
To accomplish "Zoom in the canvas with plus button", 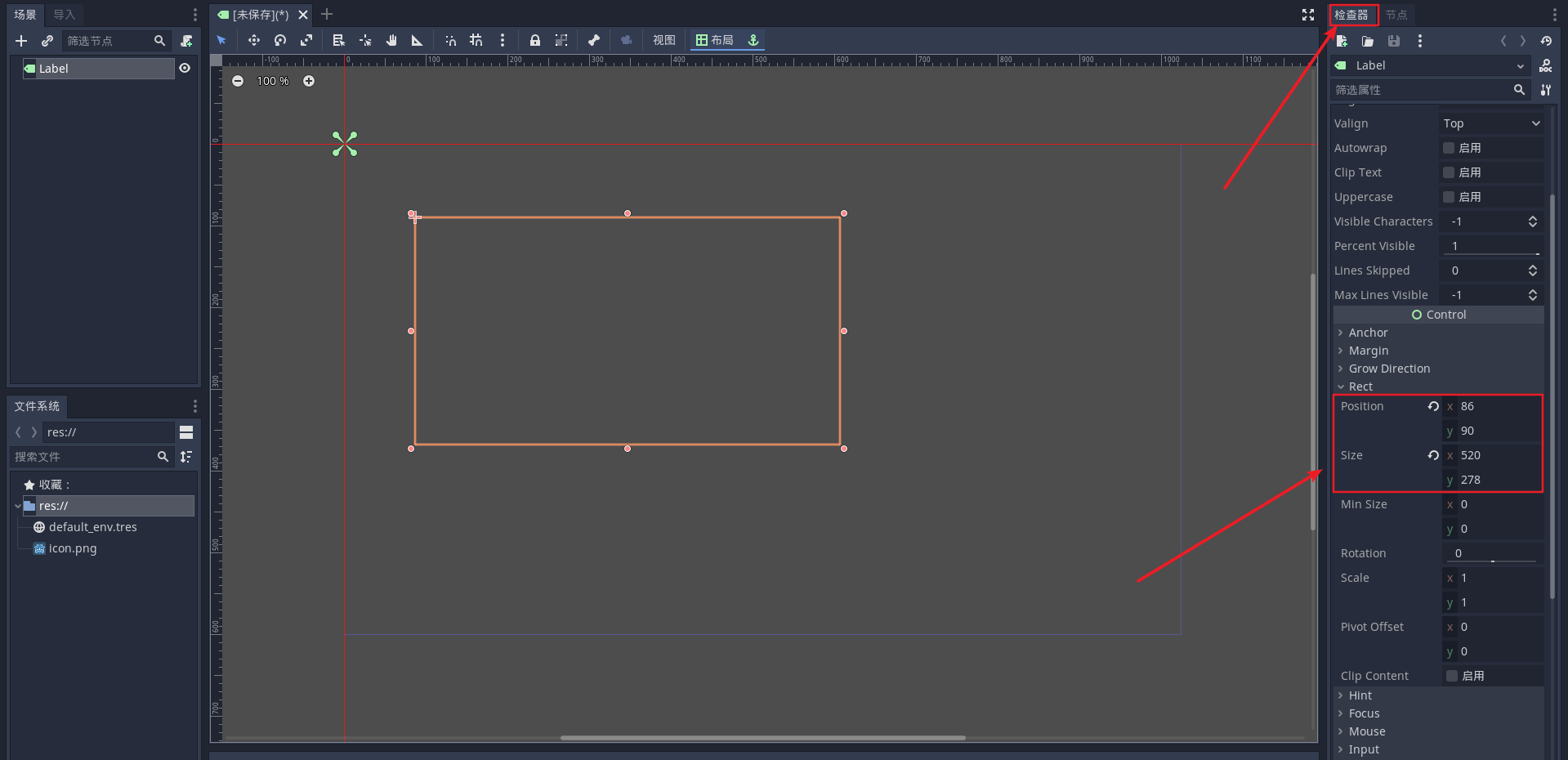I will (309, 81).
